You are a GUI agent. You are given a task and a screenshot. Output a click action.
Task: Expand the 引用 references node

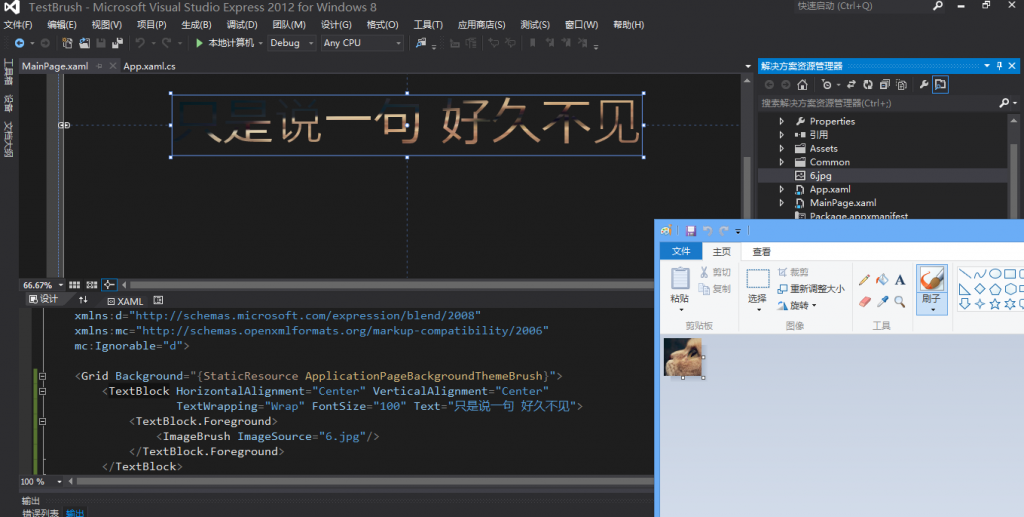(782, 135)
